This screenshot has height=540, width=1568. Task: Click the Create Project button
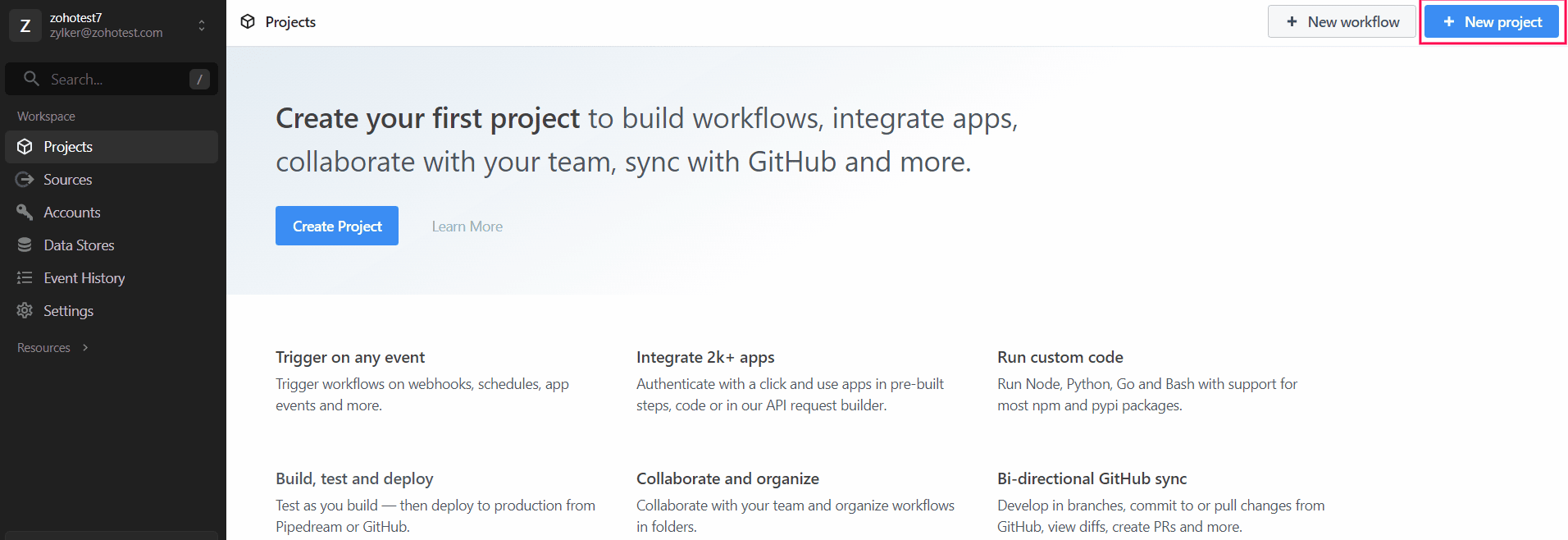click(337, 226)
